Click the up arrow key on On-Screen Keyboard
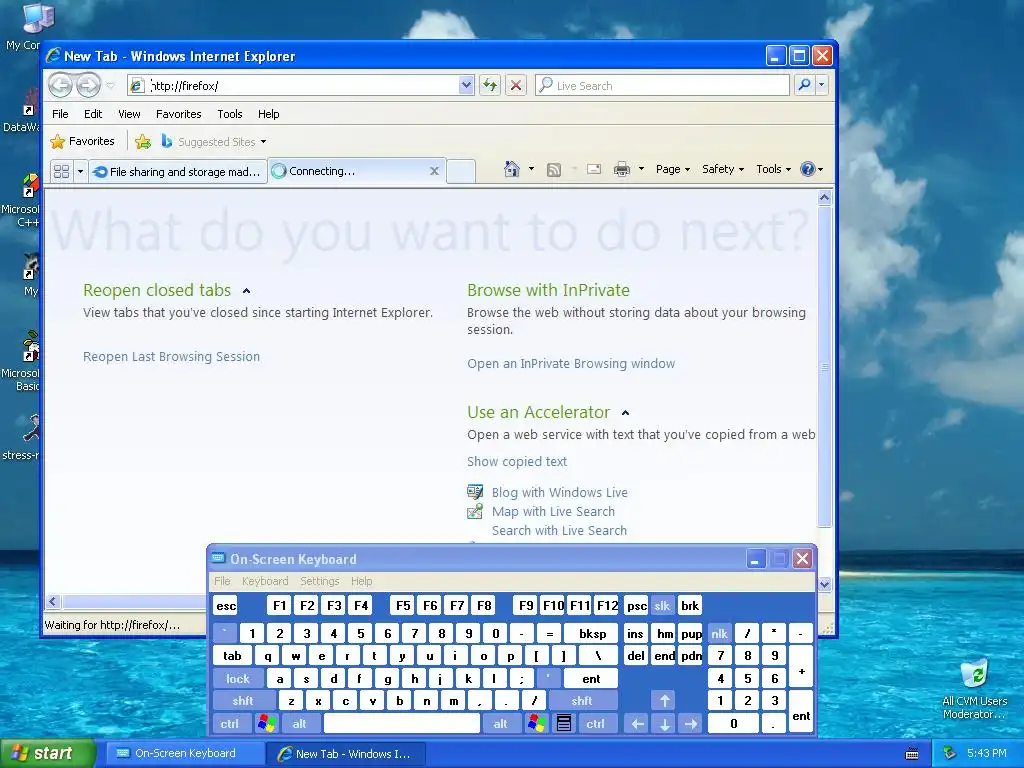Screen dimensions: 1024x768 pyautogui.click(x=664, y=701)
